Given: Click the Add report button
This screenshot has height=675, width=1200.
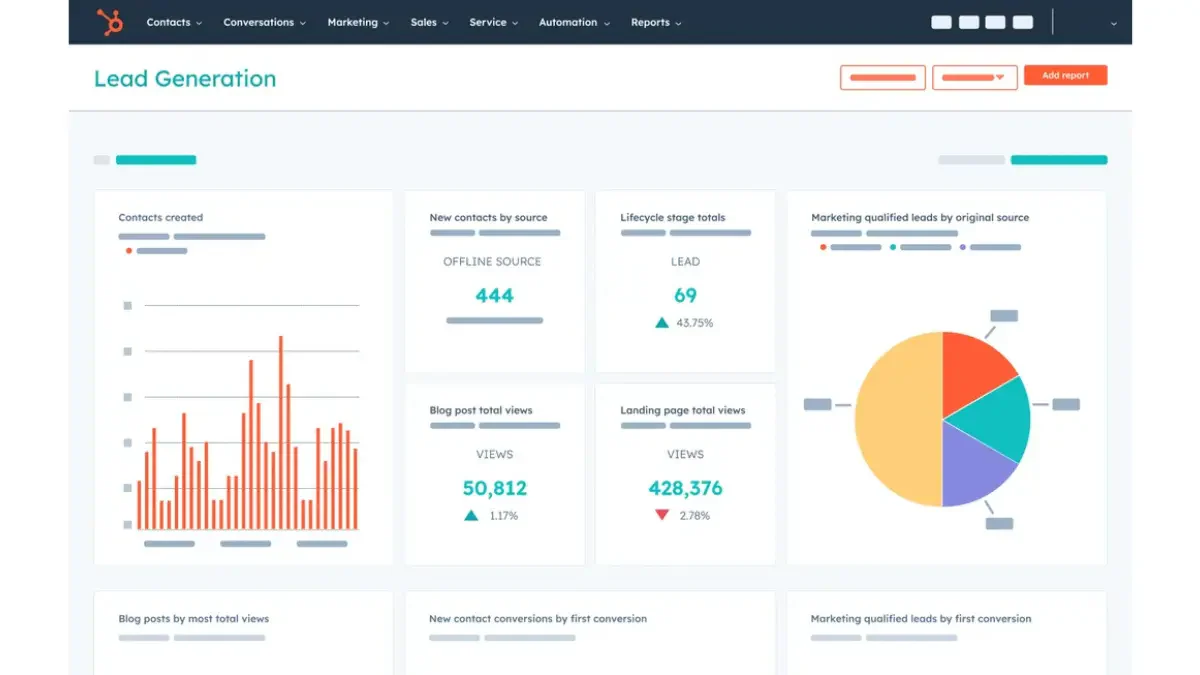Looking at the screenshot, I should click(x=1065, y=76).
